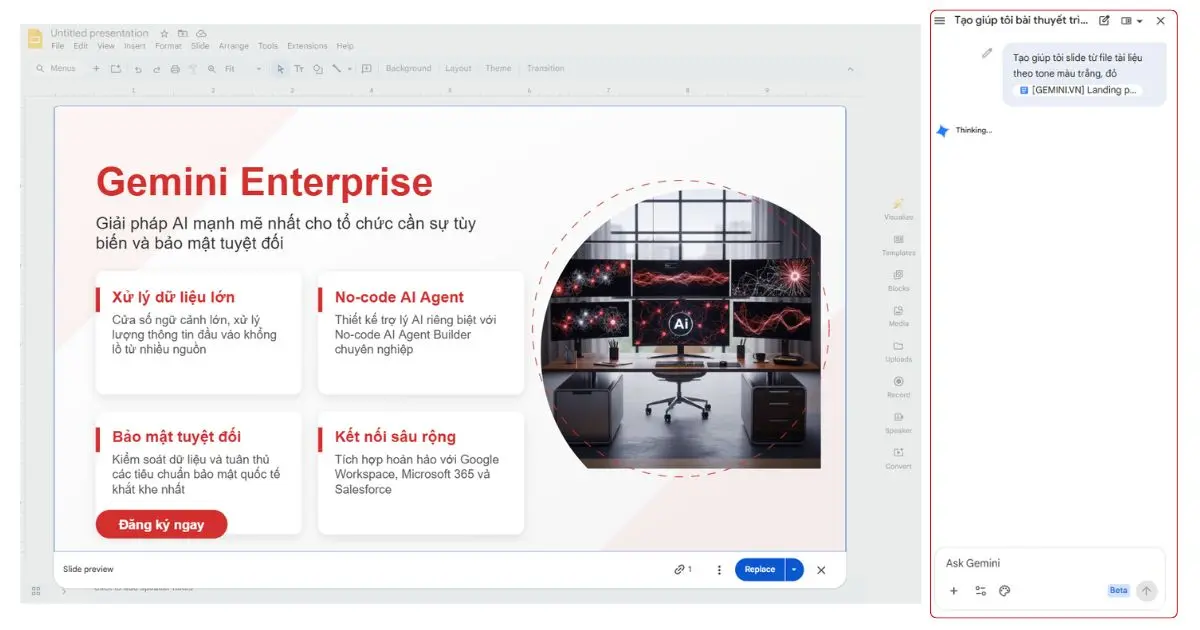The image size is (1200, 630).
Task: Click the Print toolbar icon
Action: (175, 69)
